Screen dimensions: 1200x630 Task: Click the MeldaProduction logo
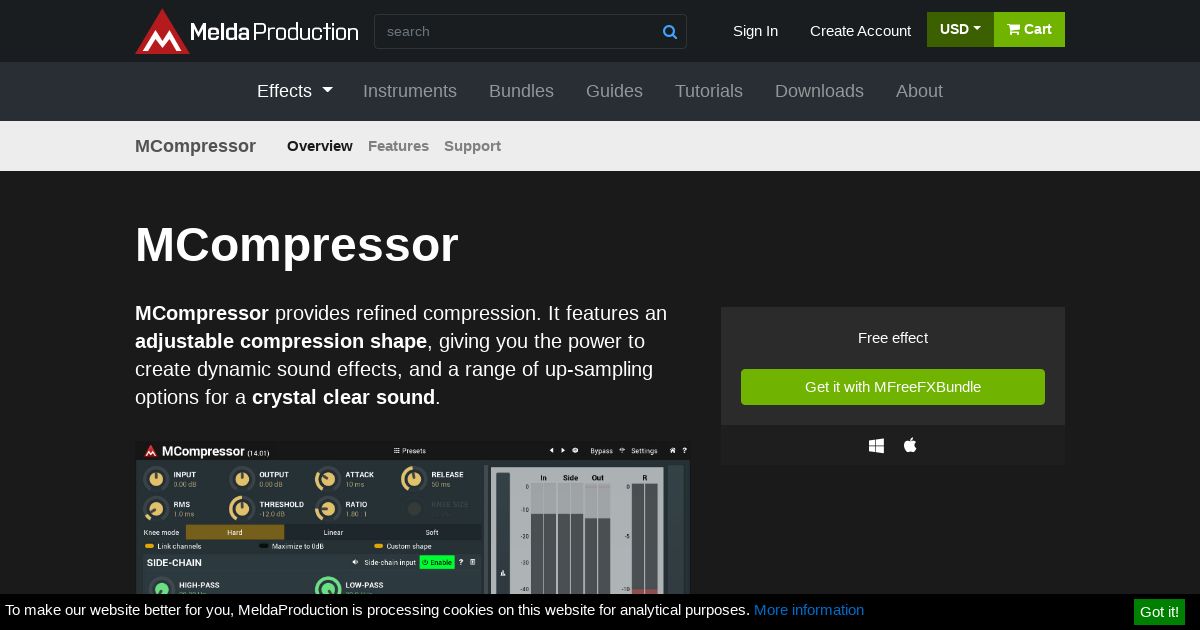(246, 31)
